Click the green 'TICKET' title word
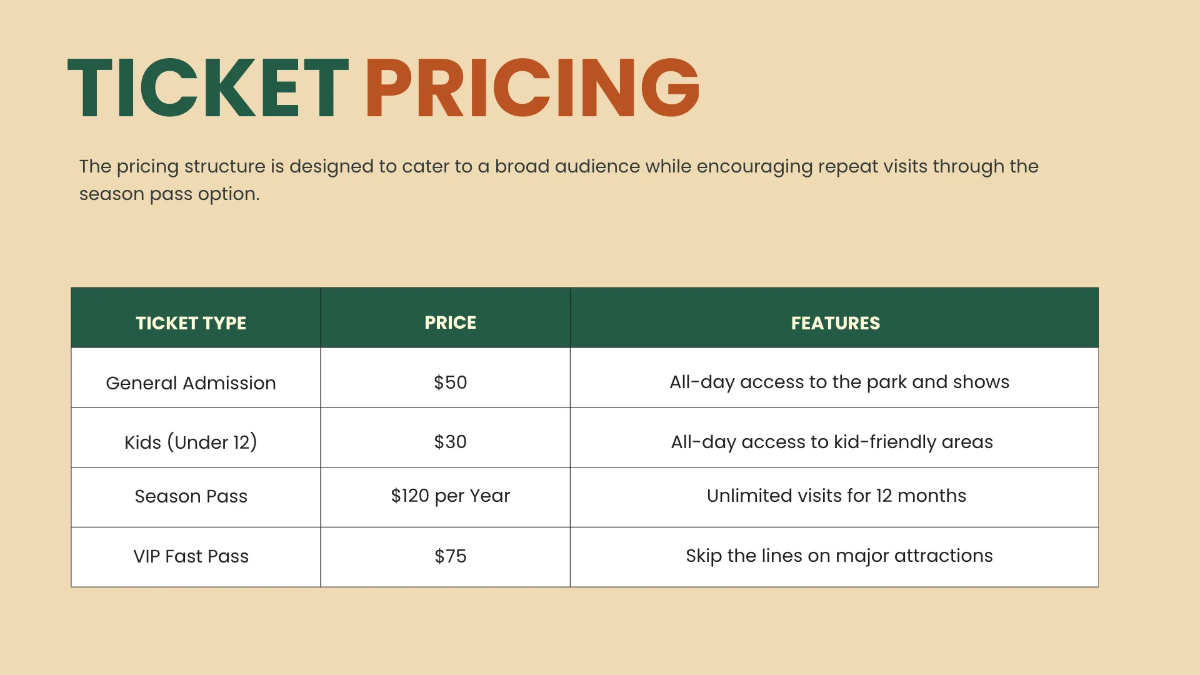1200x675 pixels. (x=208, y=89)
